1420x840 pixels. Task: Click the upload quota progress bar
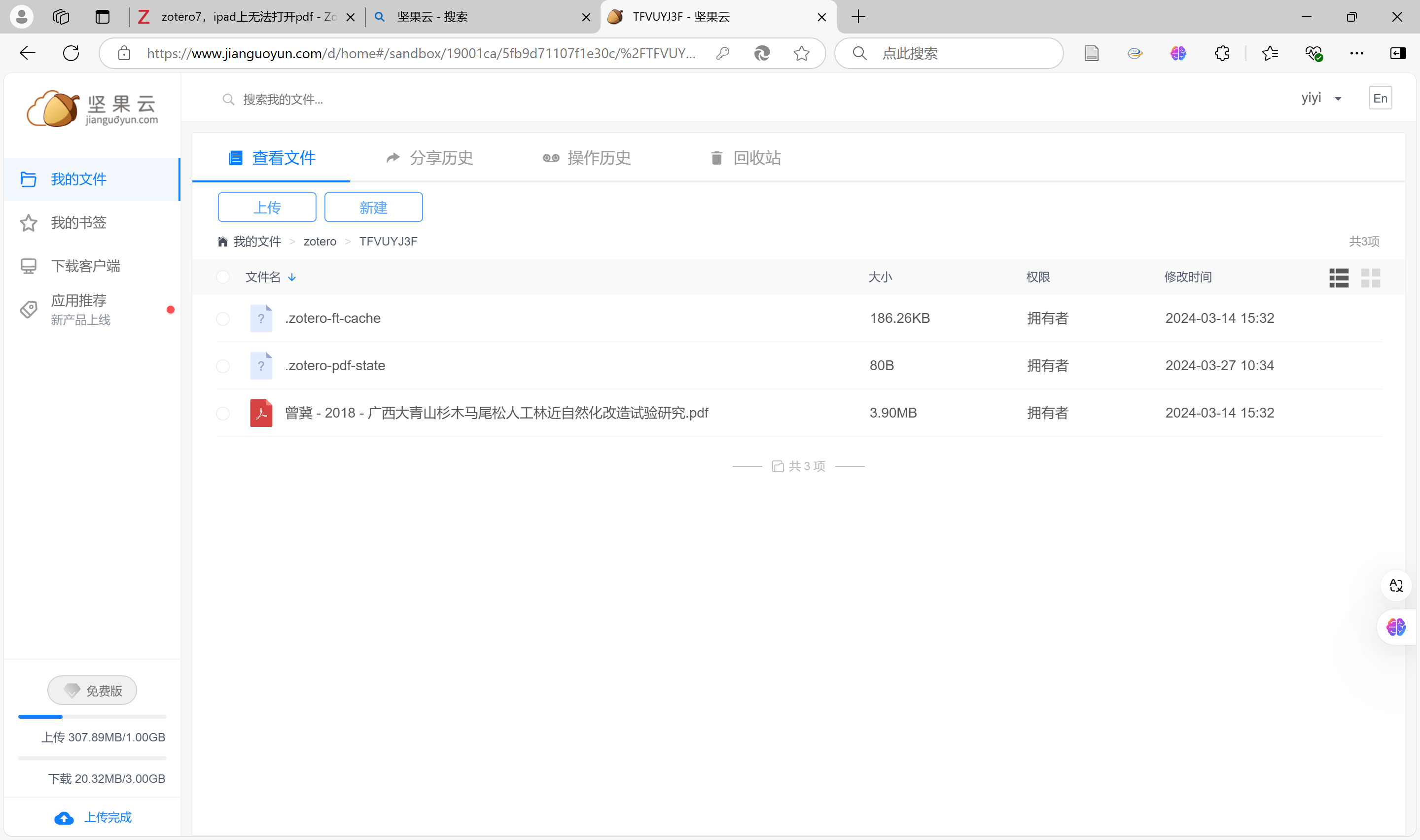[x=92, y=717]
